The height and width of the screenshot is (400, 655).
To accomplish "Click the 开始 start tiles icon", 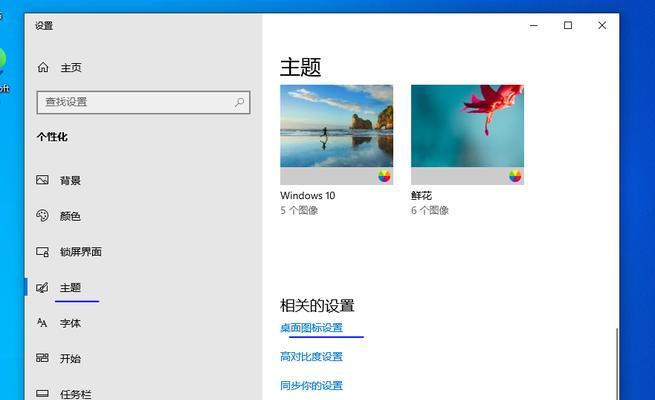I will coord(42,358).
